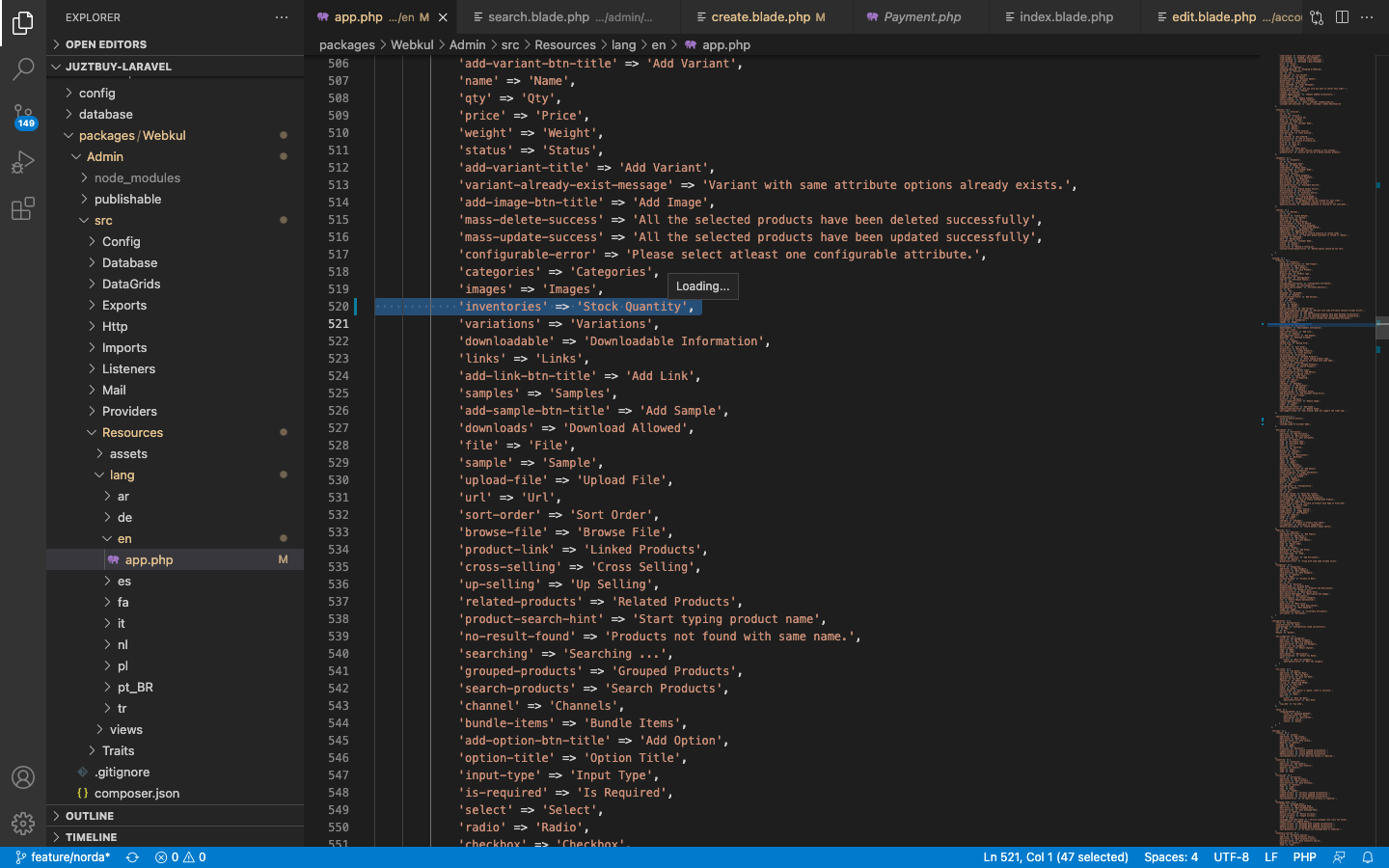Open the Accounts icon in activity bar
This screenshot has height=868, width=1389.
click(23, 777)
